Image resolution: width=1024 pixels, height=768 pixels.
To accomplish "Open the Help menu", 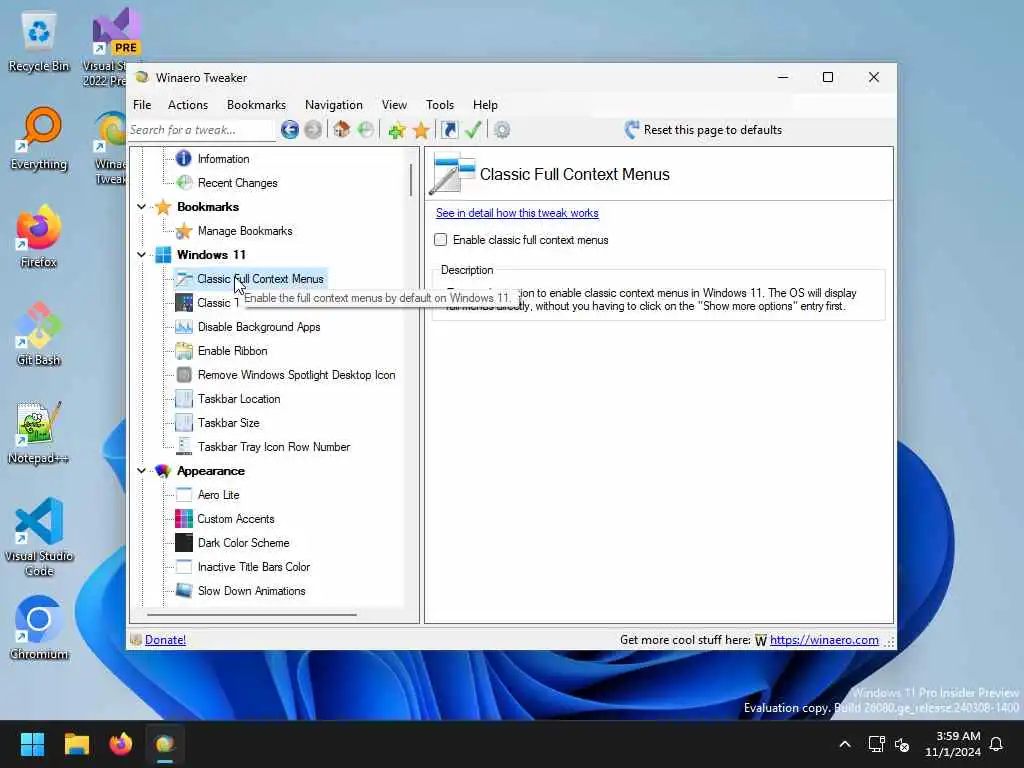I will [485, 105].
